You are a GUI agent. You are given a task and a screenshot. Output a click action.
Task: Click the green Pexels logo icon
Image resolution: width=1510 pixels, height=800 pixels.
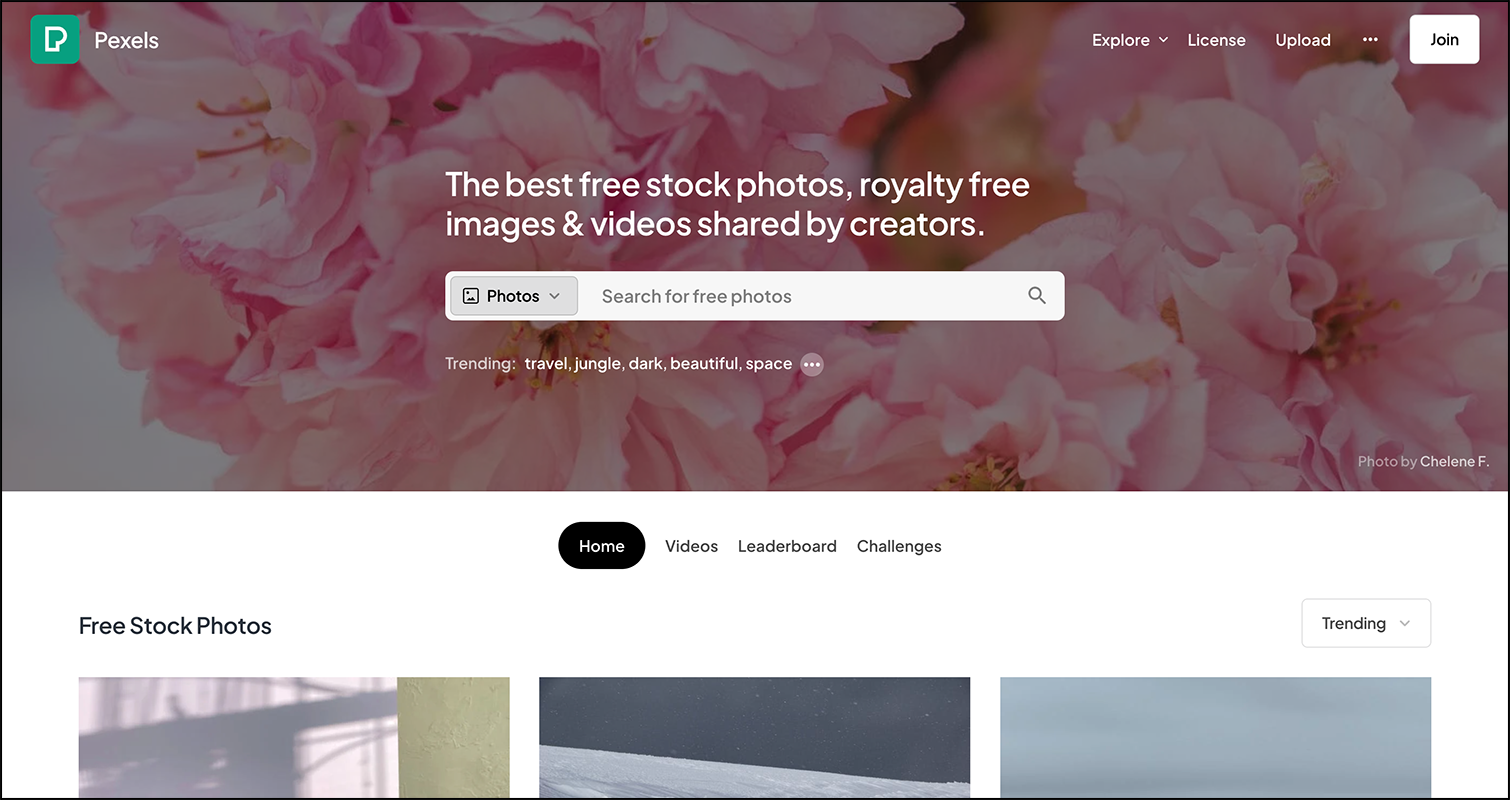(55, 40)
